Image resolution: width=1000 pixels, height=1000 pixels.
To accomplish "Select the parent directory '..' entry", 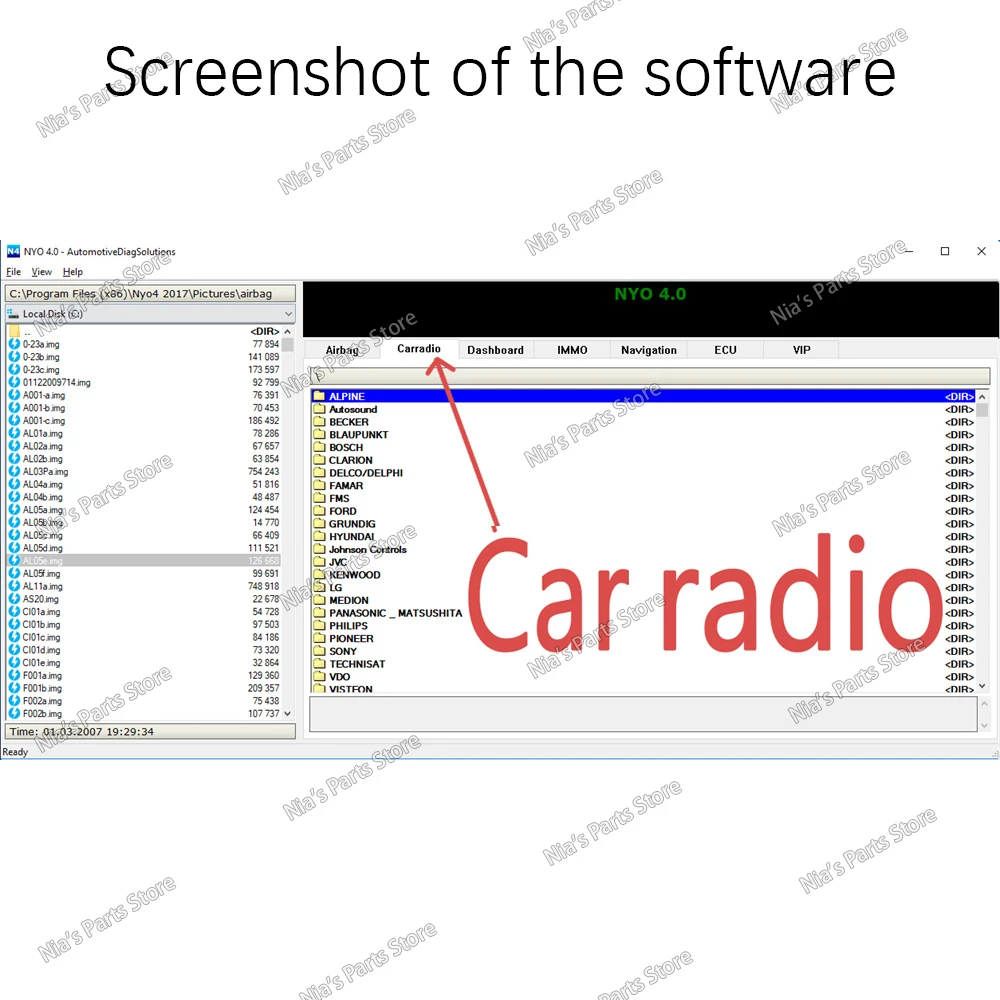I will tap(144, 331).
